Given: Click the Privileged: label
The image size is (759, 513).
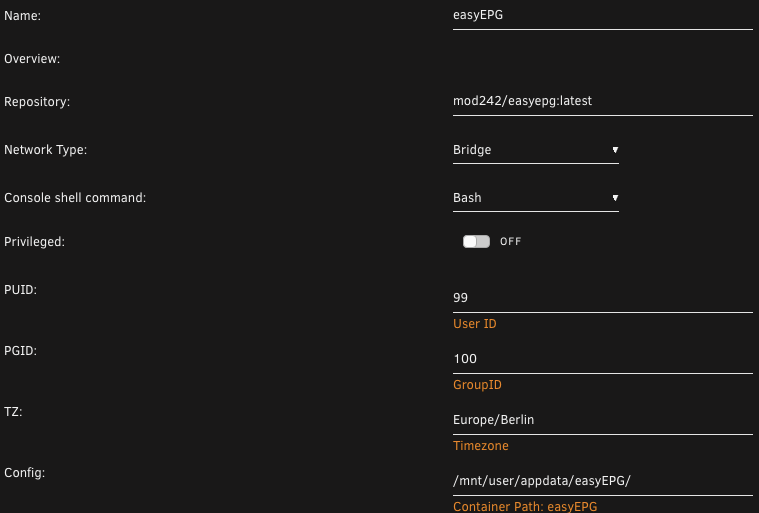Looking at the screenshot, I should coord(34,242).
